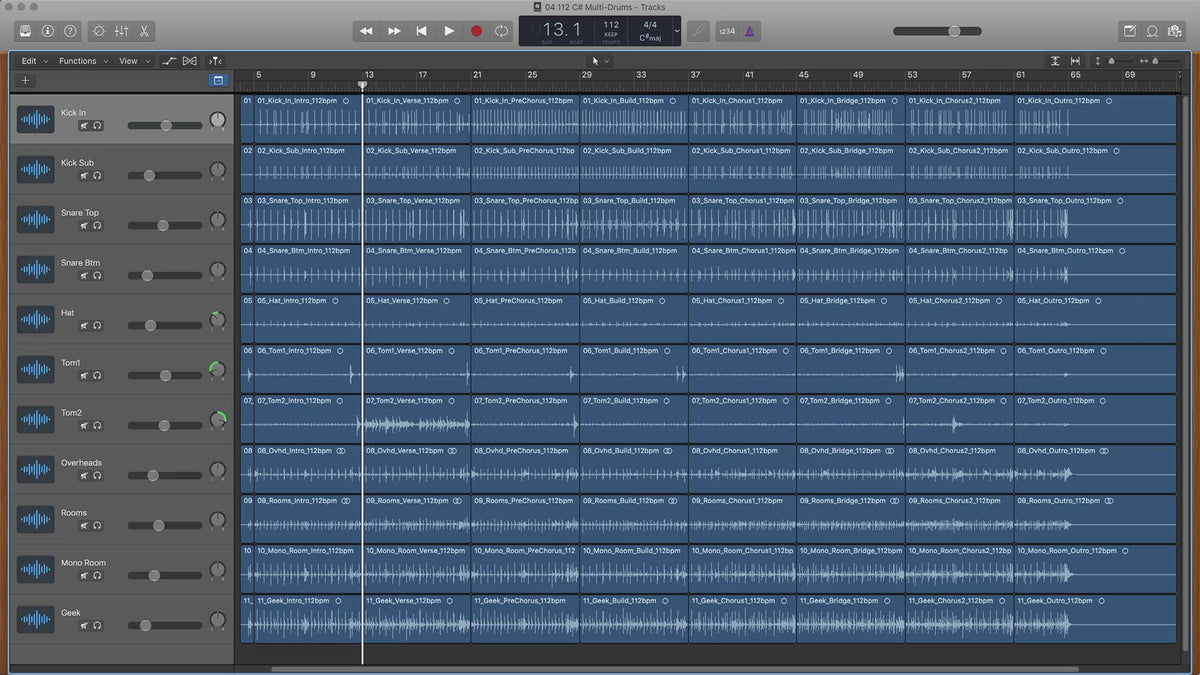Image resolution: width=1200 pixels, height=675 pixels.
Task: Open the Mixer from the toolbar
Action: [x=121, y=31]
